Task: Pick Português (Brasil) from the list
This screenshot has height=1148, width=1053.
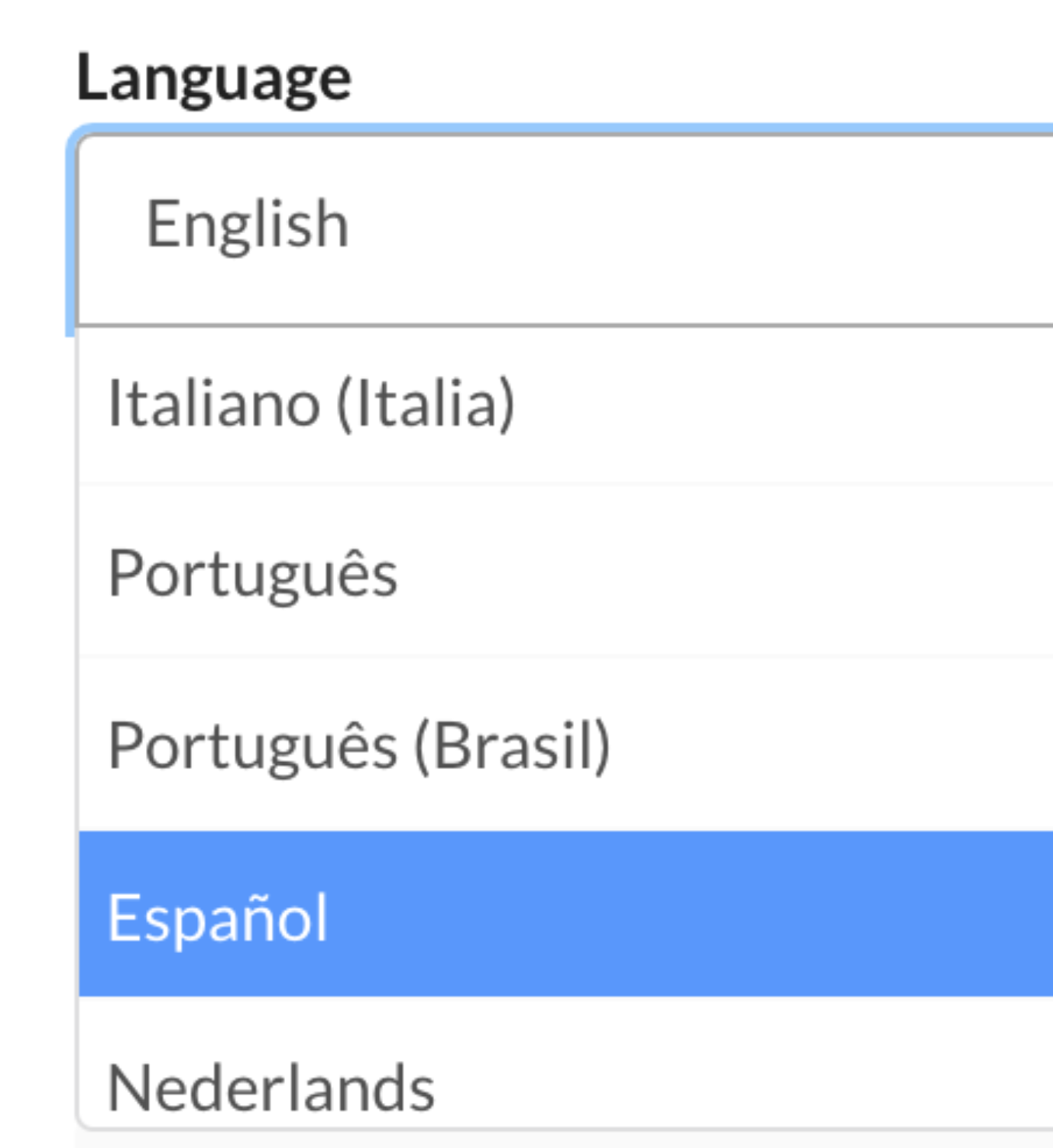Action: pos(359,745)
